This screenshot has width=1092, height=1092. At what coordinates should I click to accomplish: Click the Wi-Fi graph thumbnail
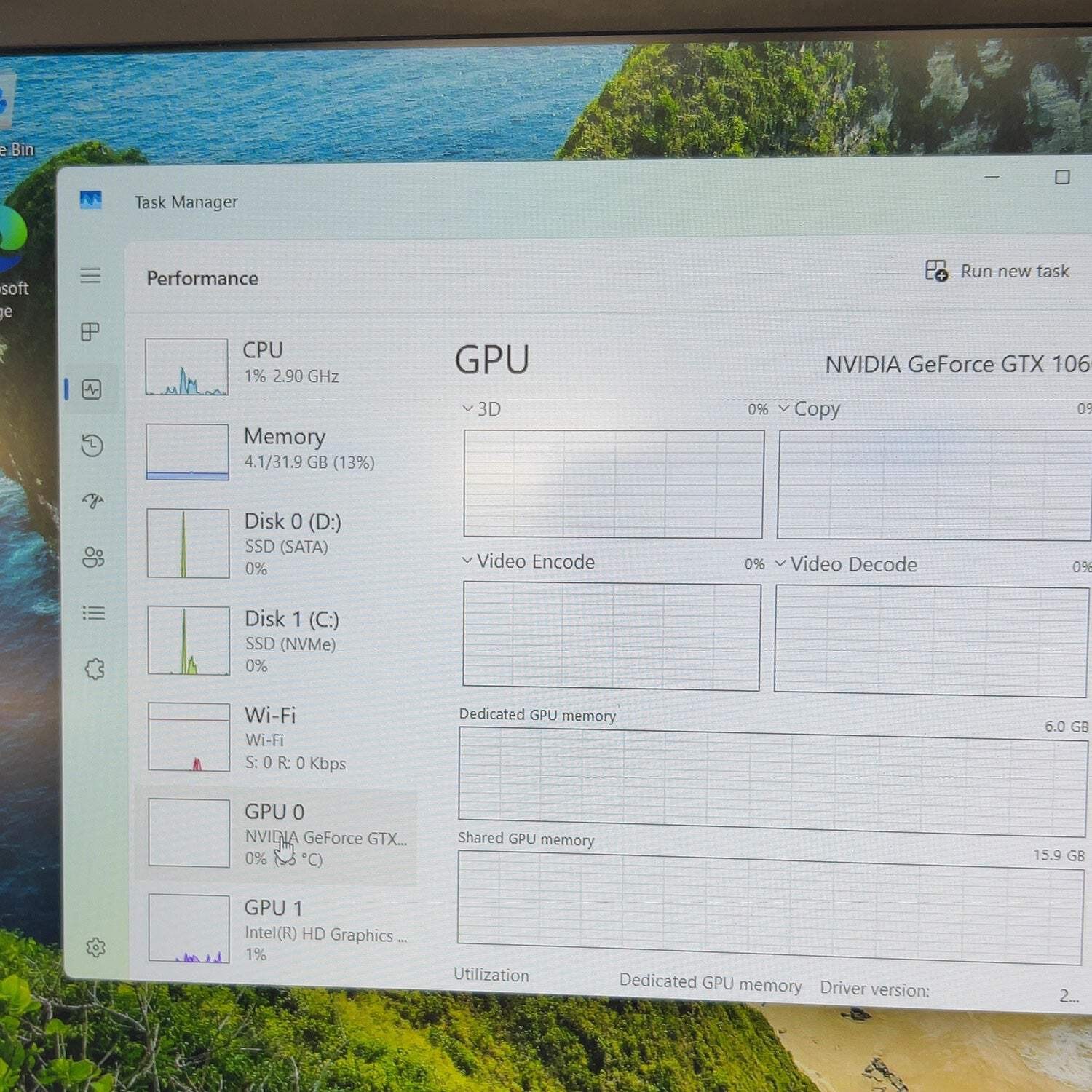(x=189, y=737)
